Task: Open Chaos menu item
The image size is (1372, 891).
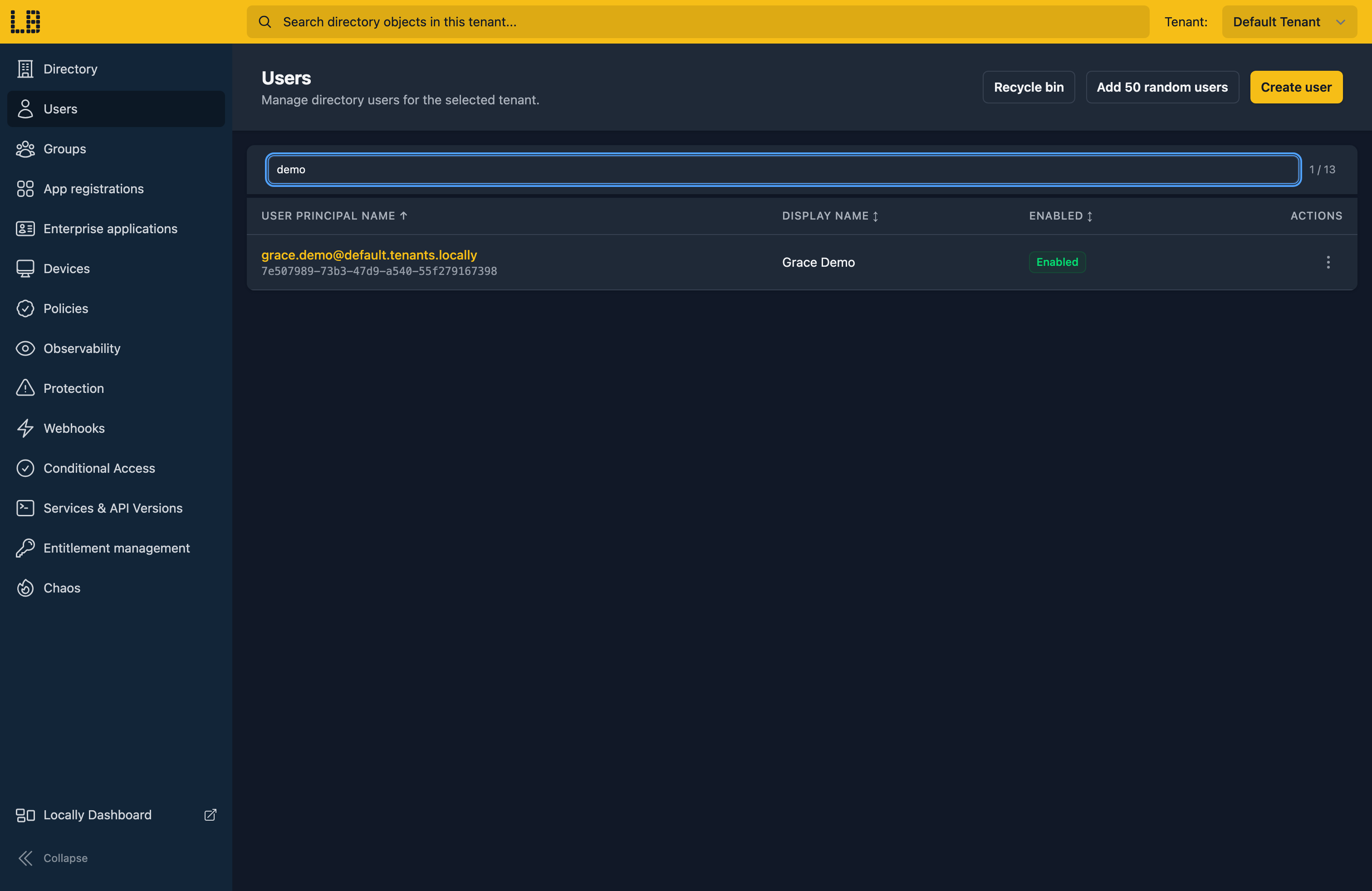Action: click(116, 588)
